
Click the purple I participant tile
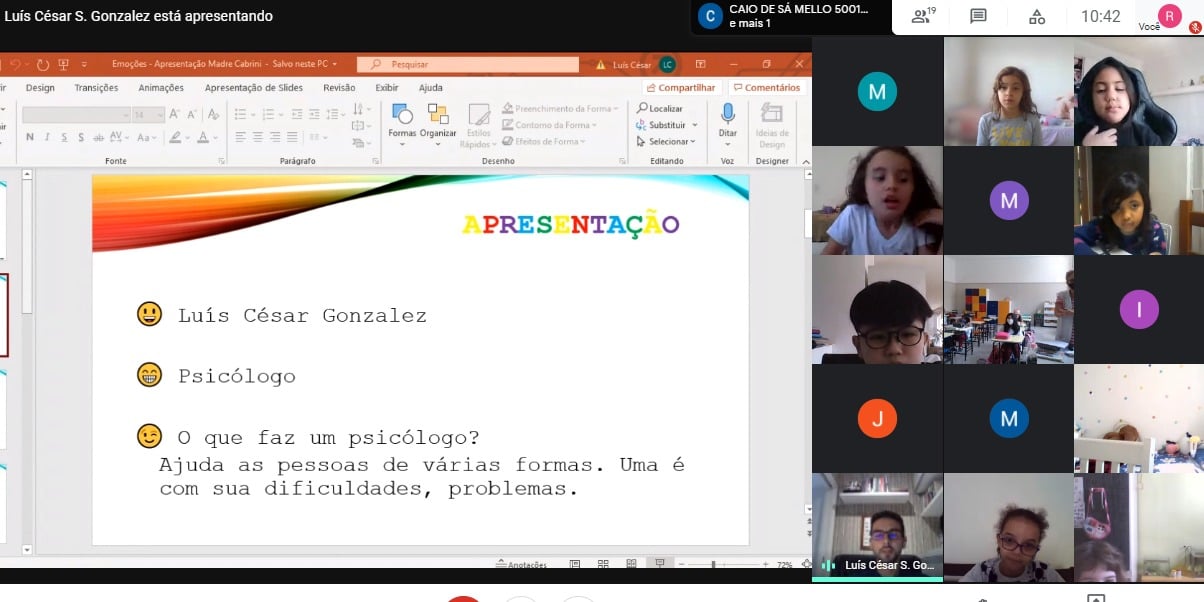point(1139,309)
